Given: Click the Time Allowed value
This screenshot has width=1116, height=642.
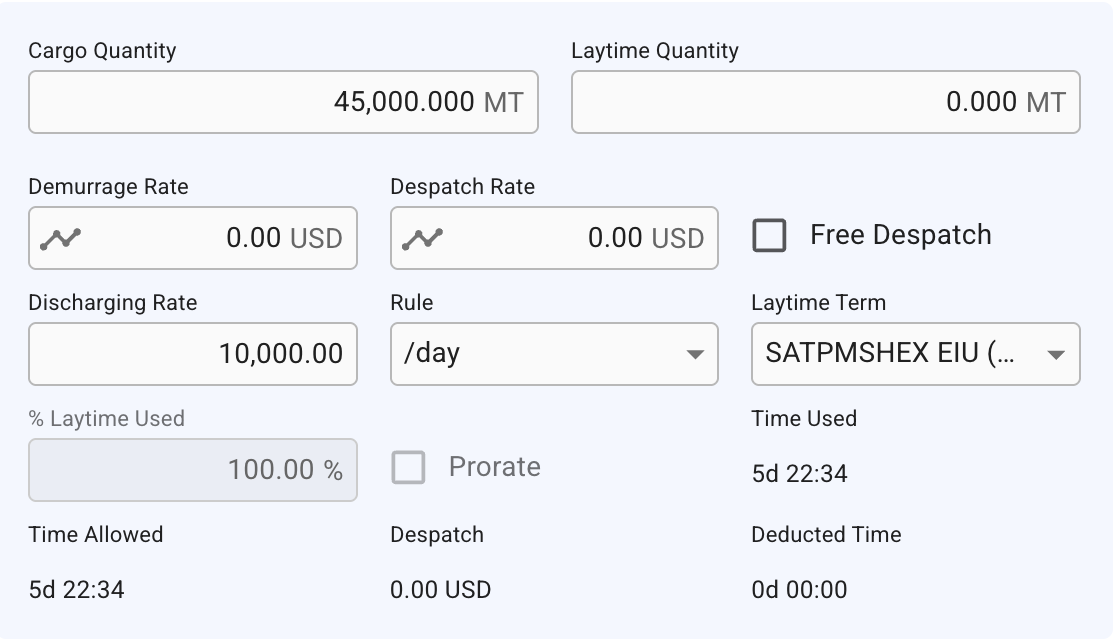Looking at the screenshot, I should [76, 589].
